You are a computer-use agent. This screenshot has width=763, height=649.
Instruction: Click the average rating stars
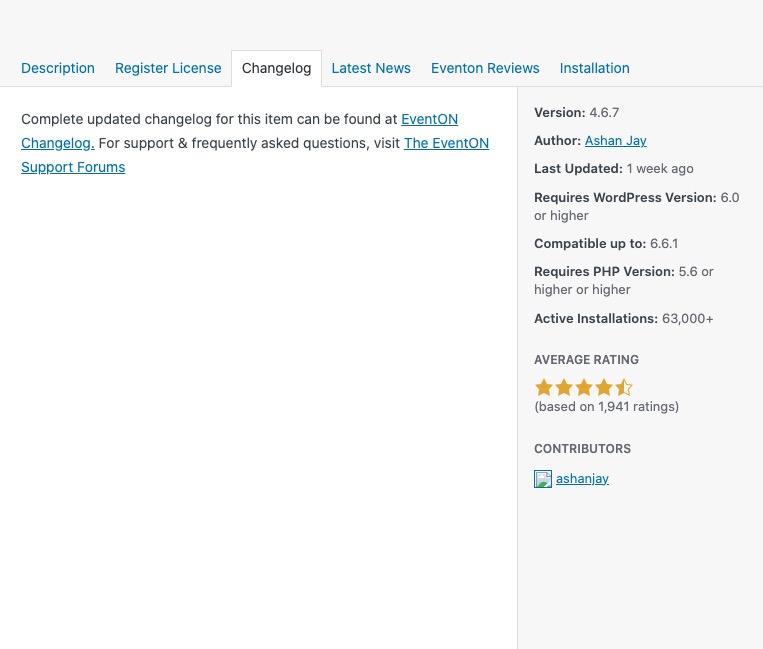click(x=583, y=388)
